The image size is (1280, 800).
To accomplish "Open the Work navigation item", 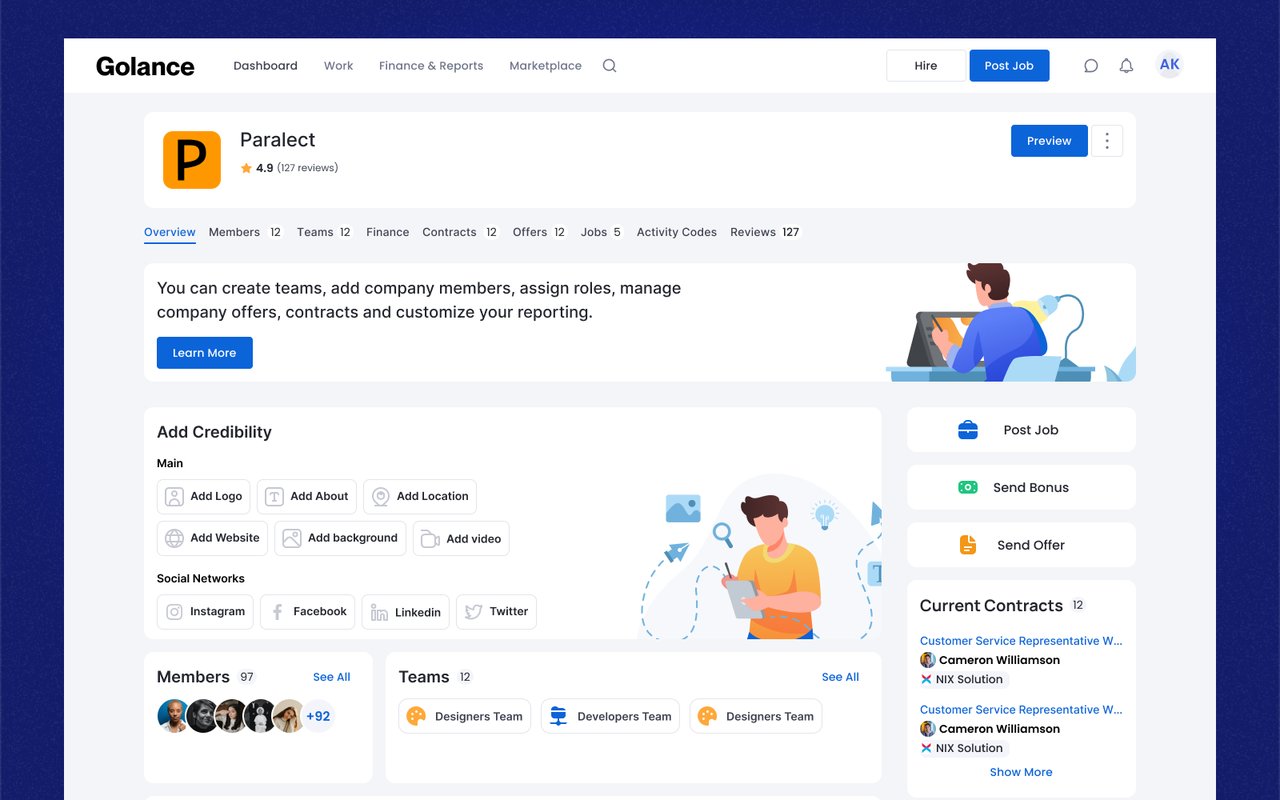I will 338,66.
